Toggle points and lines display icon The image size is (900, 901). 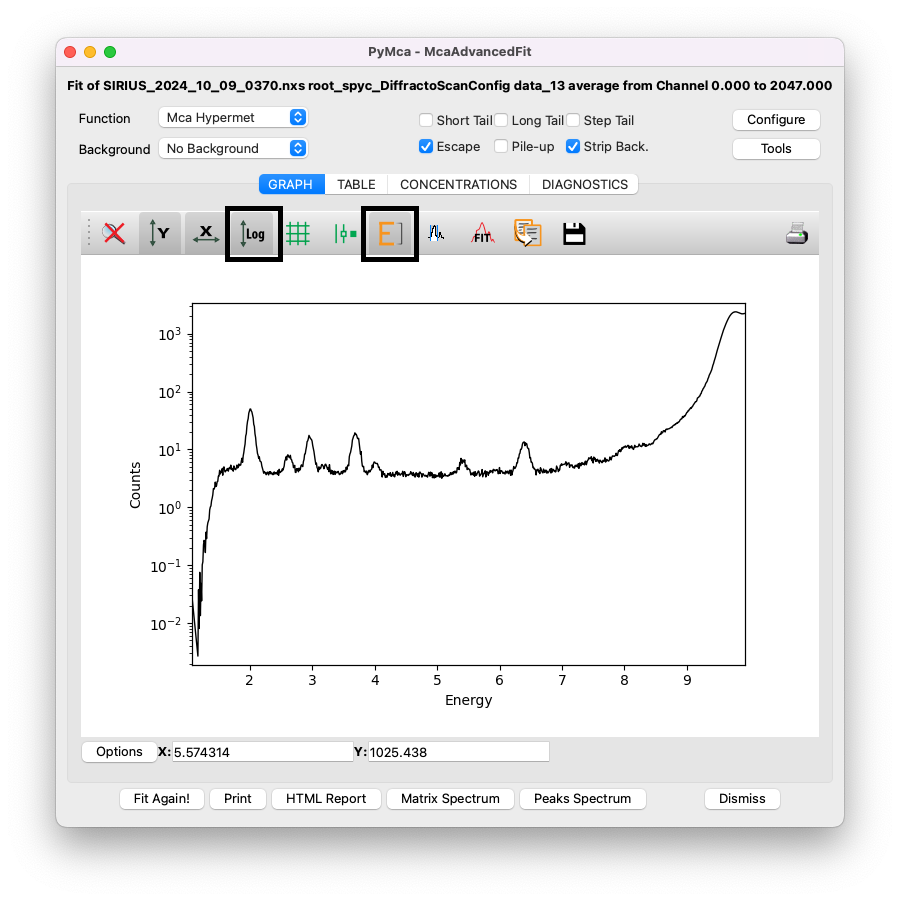345,233
